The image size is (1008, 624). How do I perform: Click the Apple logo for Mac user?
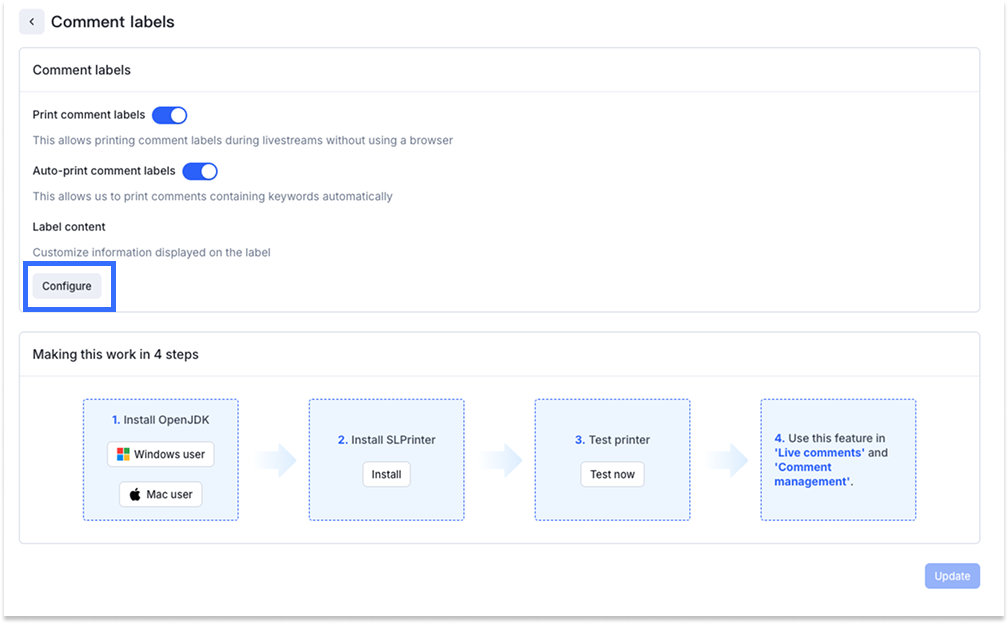[x=135, y=494]
